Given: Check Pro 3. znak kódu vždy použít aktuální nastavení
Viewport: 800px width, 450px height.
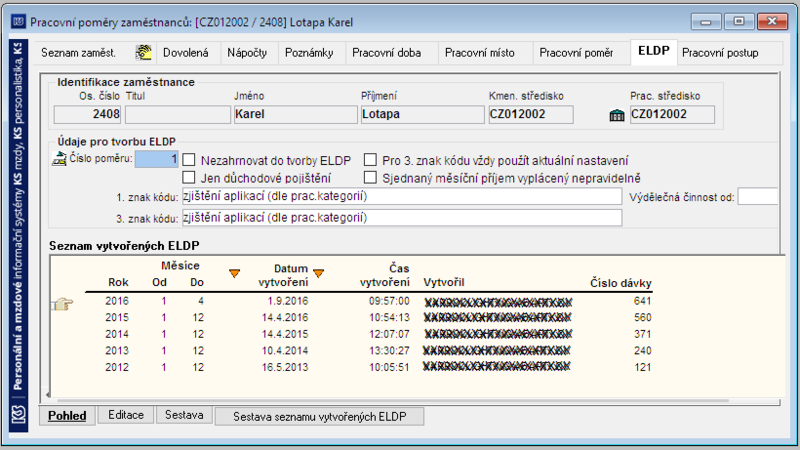Looking at the screenshot, I should click(370, 160).
